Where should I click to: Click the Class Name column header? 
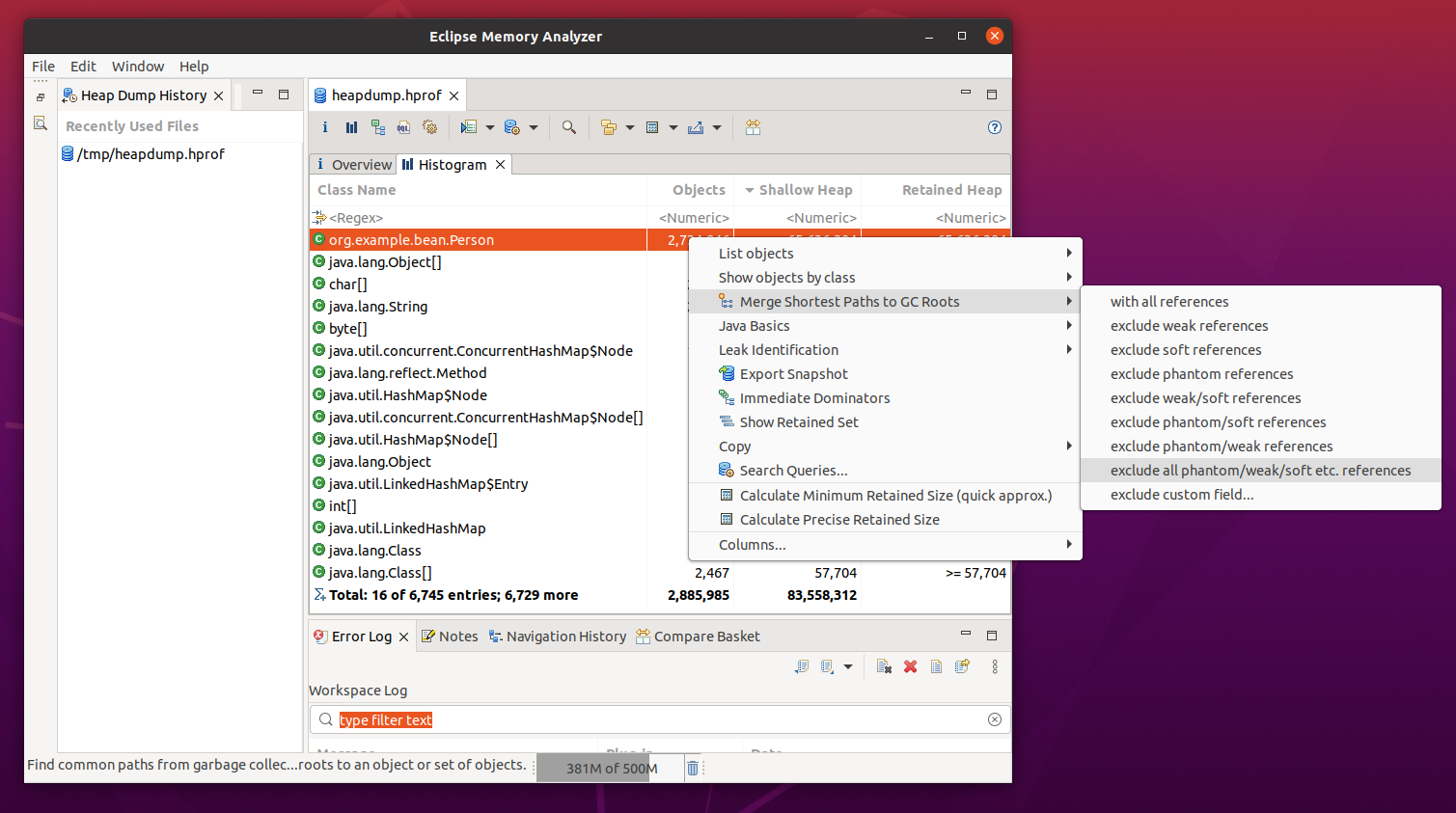pyautogui.click(x=478, y=190)
